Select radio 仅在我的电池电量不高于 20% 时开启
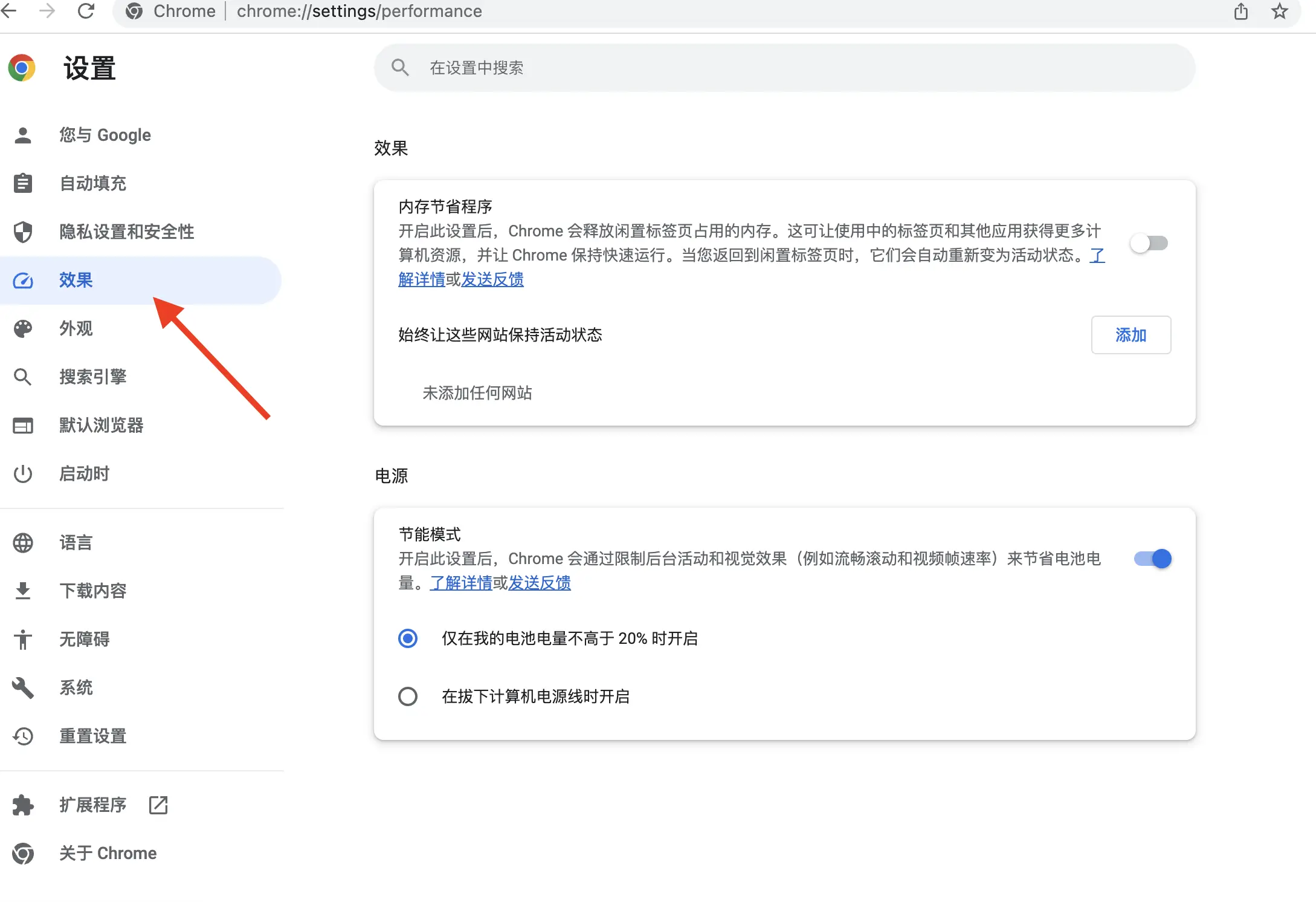 click(x=408, y=638)
